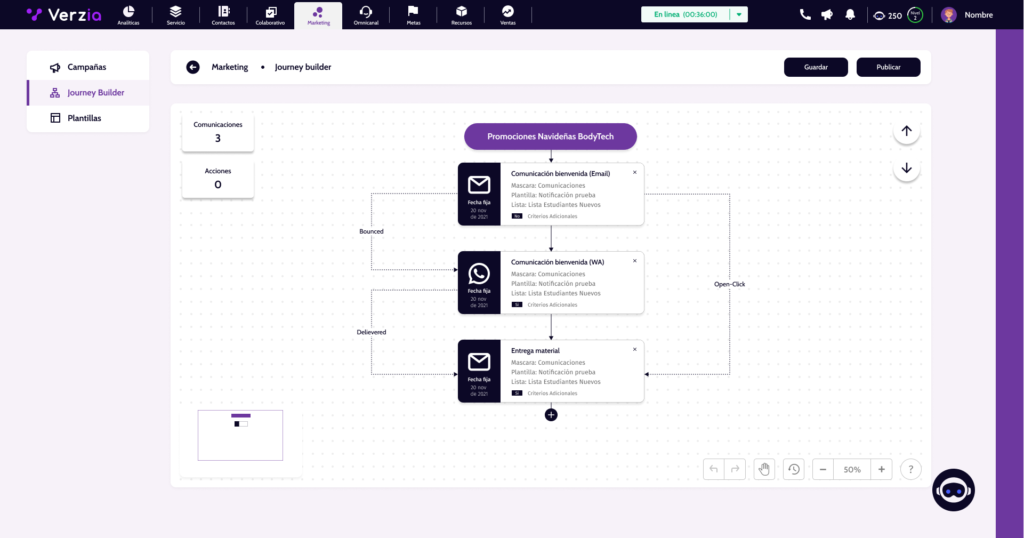Open the Ventas section
Viewport: 1024px width, 538px height.
point(507,15)
